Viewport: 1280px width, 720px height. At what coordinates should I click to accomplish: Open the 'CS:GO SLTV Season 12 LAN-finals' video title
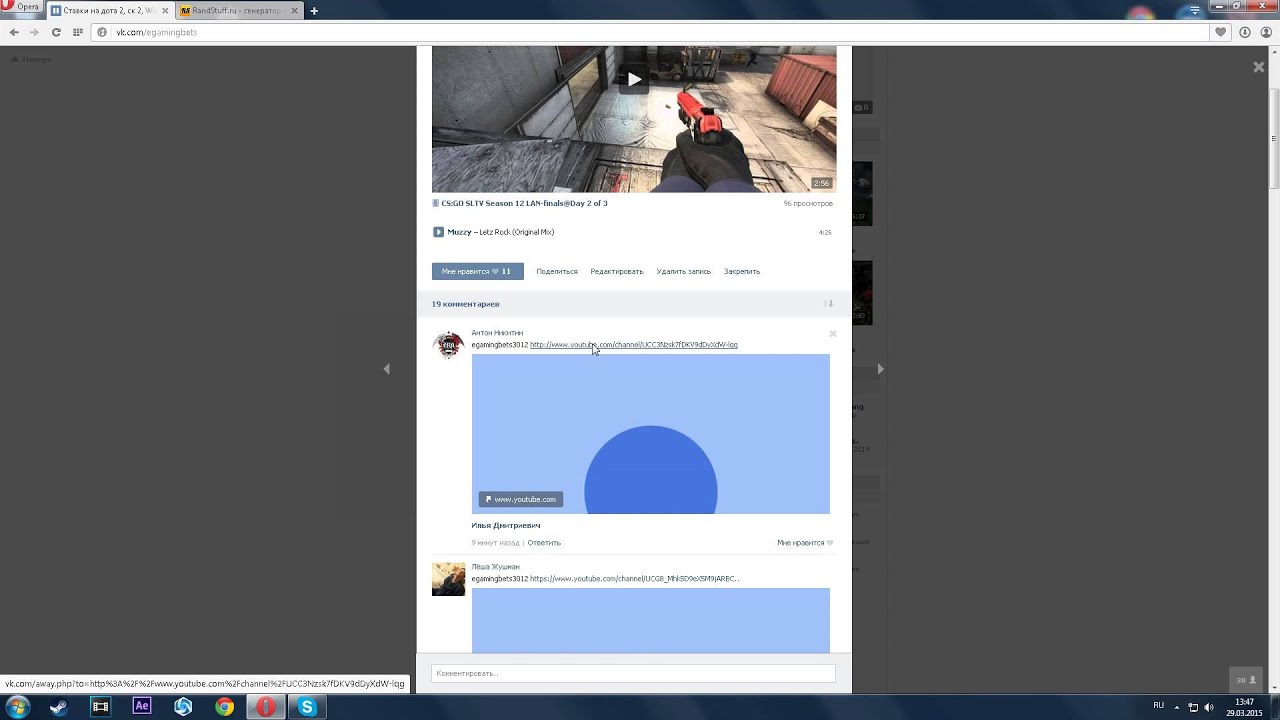point(524,203)
